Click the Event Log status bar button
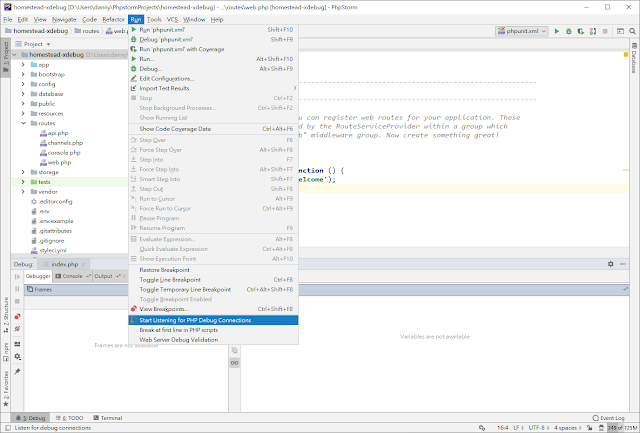640x433 pixels. (608, 418)
